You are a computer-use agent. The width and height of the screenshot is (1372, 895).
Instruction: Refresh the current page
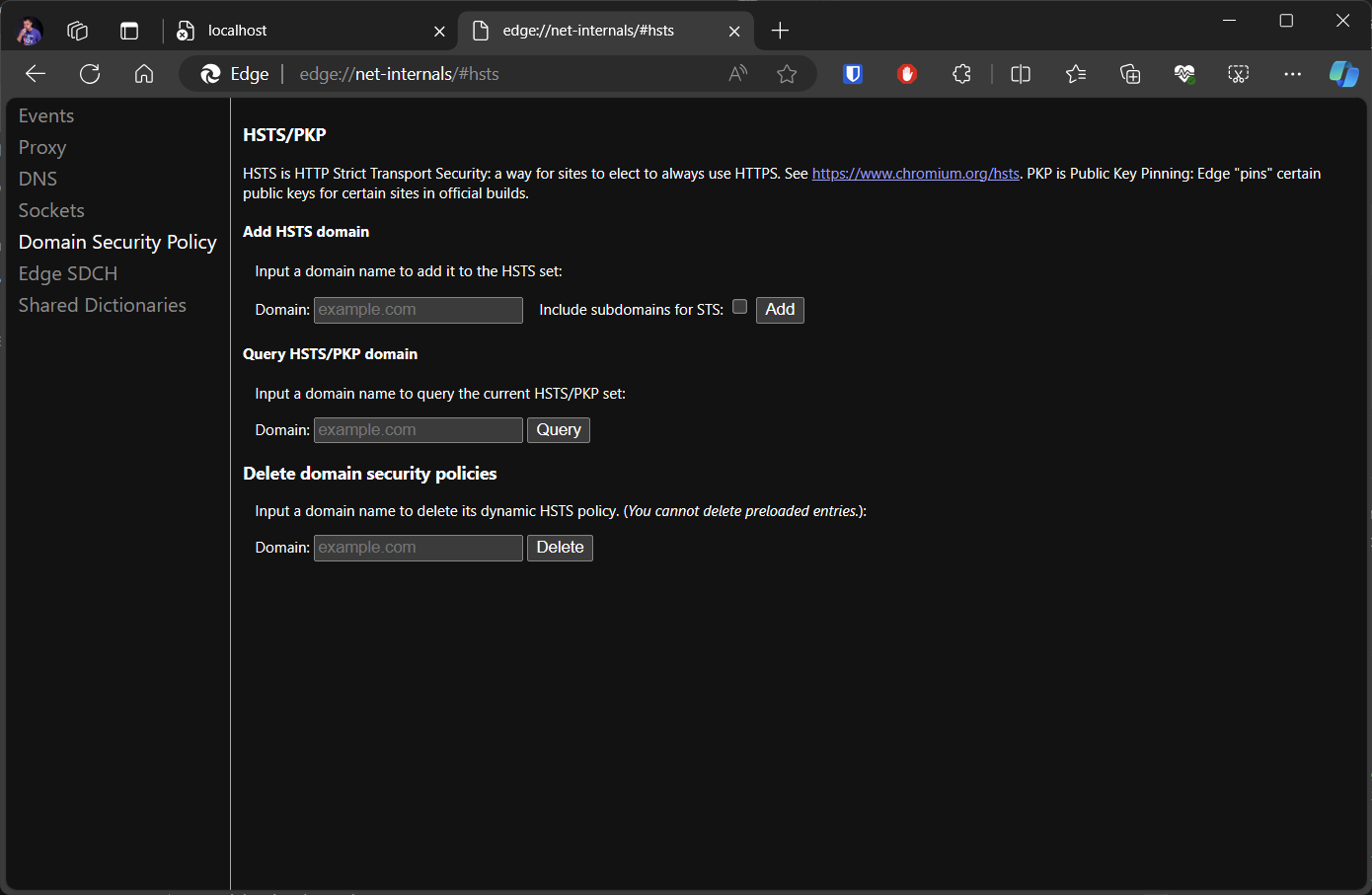pos(90,74)
